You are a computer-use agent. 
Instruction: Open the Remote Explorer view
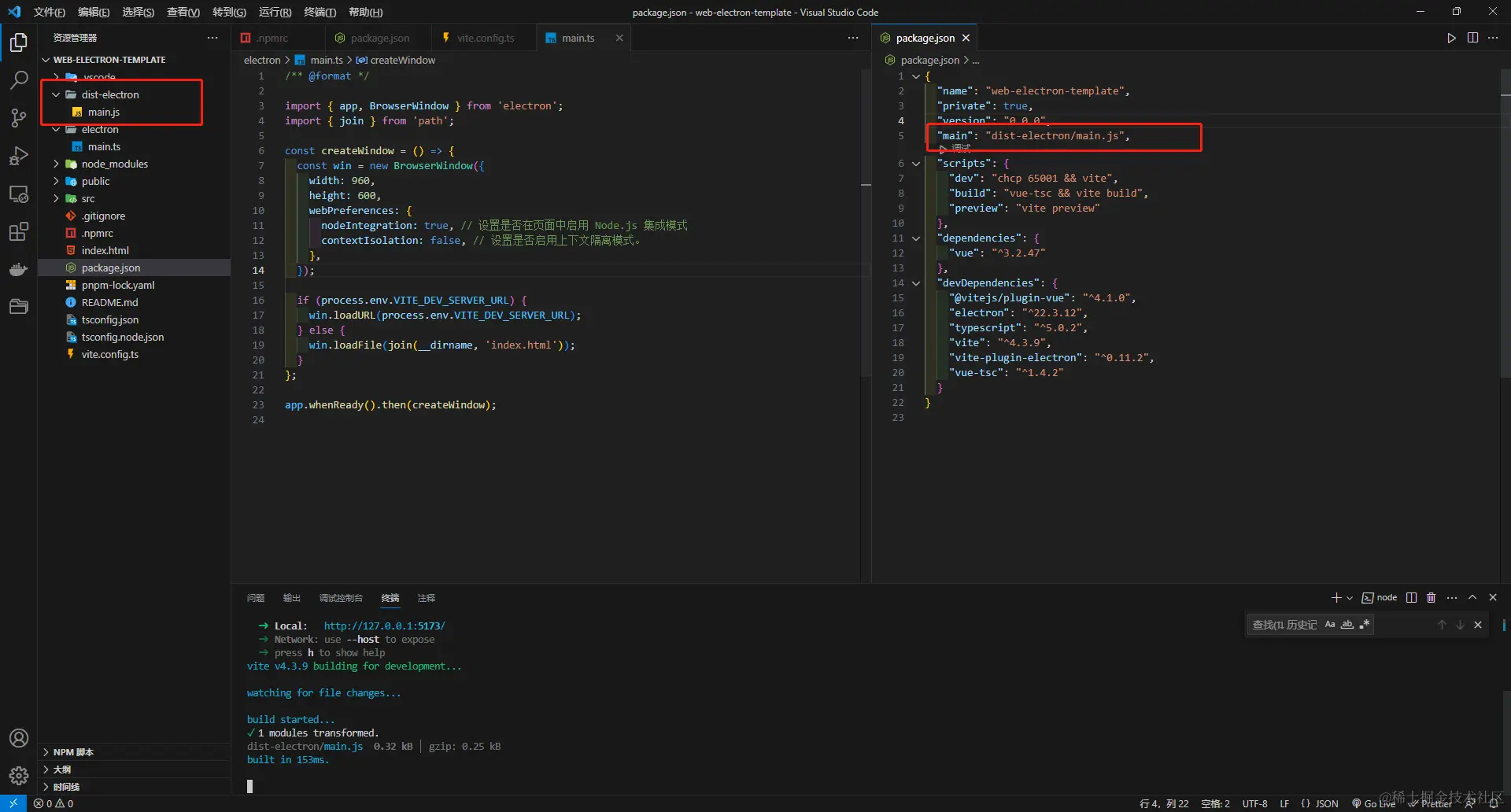coord(19,194)
